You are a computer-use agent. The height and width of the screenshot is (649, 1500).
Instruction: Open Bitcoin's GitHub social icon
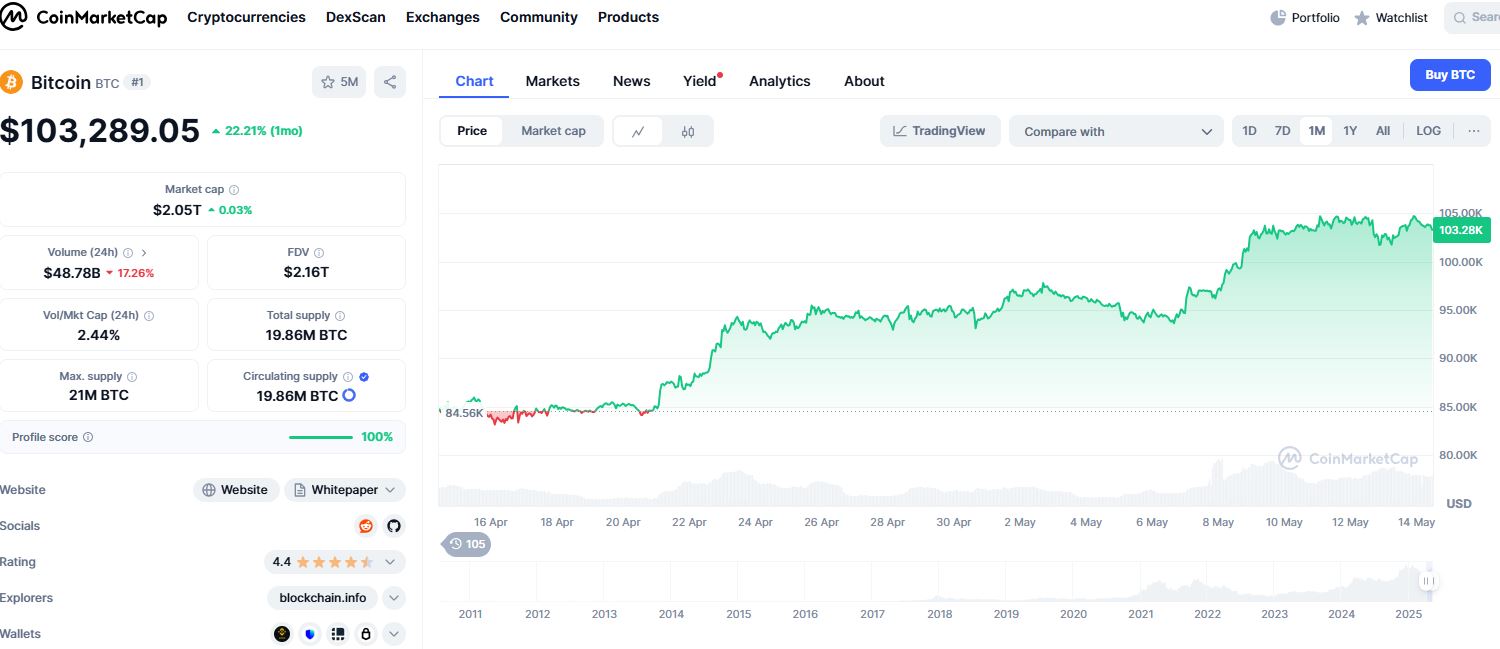(394, 526)
